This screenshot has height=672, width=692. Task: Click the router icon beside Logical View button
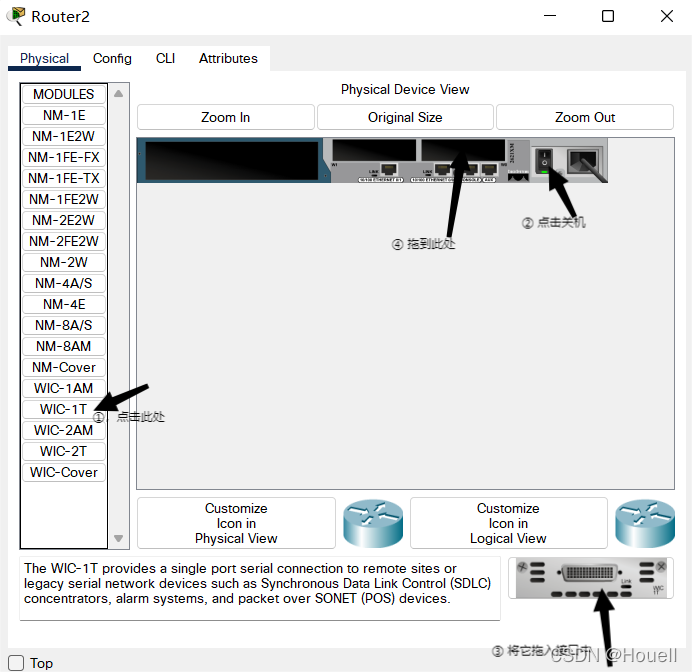tap(645, 523)
